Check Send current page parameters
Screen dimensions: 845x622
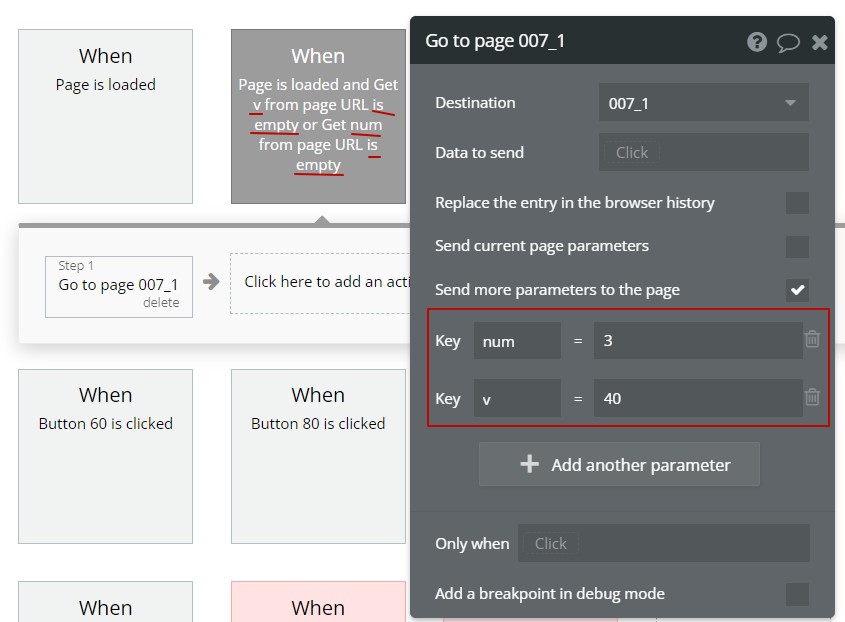point(797,246)
